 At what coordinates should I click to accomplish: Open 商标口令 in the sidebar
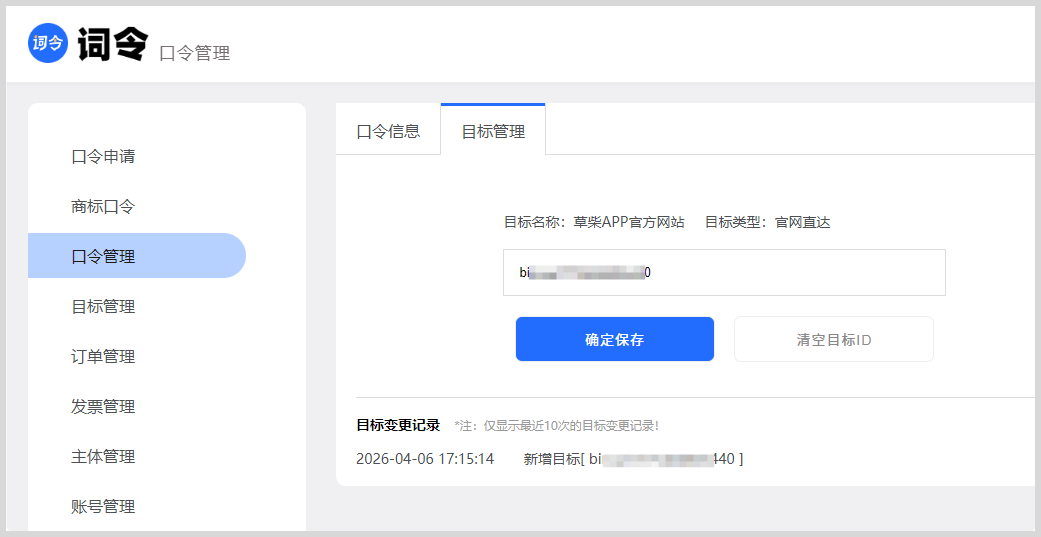click(103, 206)
